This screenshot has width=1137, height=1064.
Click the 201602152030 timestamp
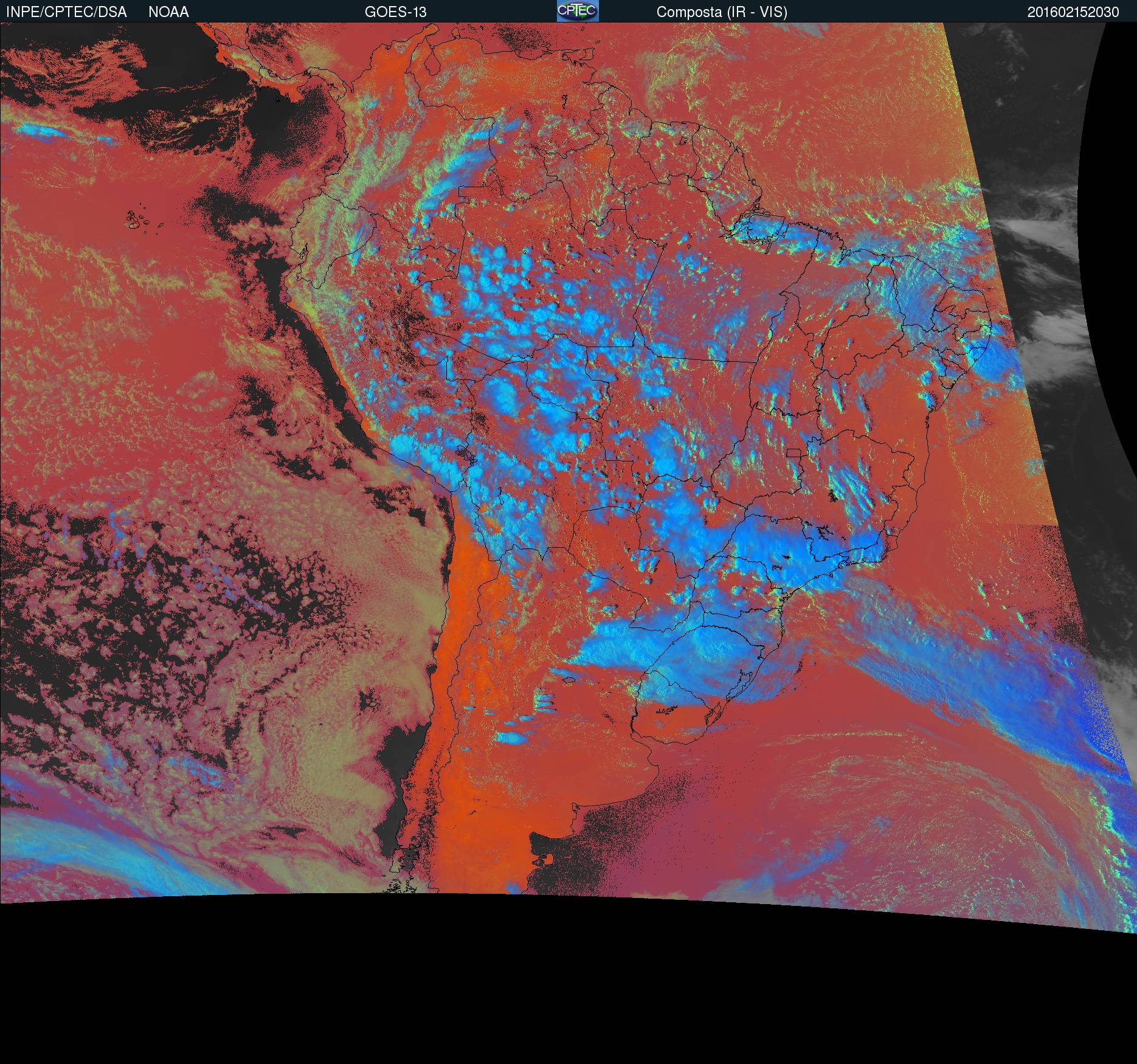pyautogui.click(x=1073, y=12)
